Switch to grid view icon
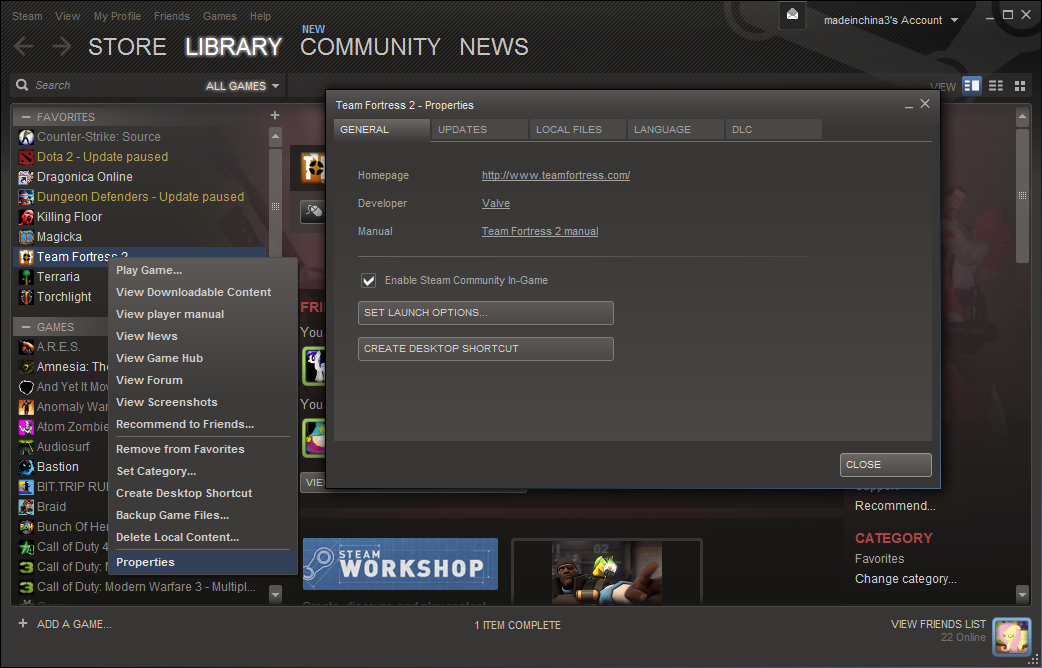This screenshot has width=1042, height=668. coord(1019,86)
